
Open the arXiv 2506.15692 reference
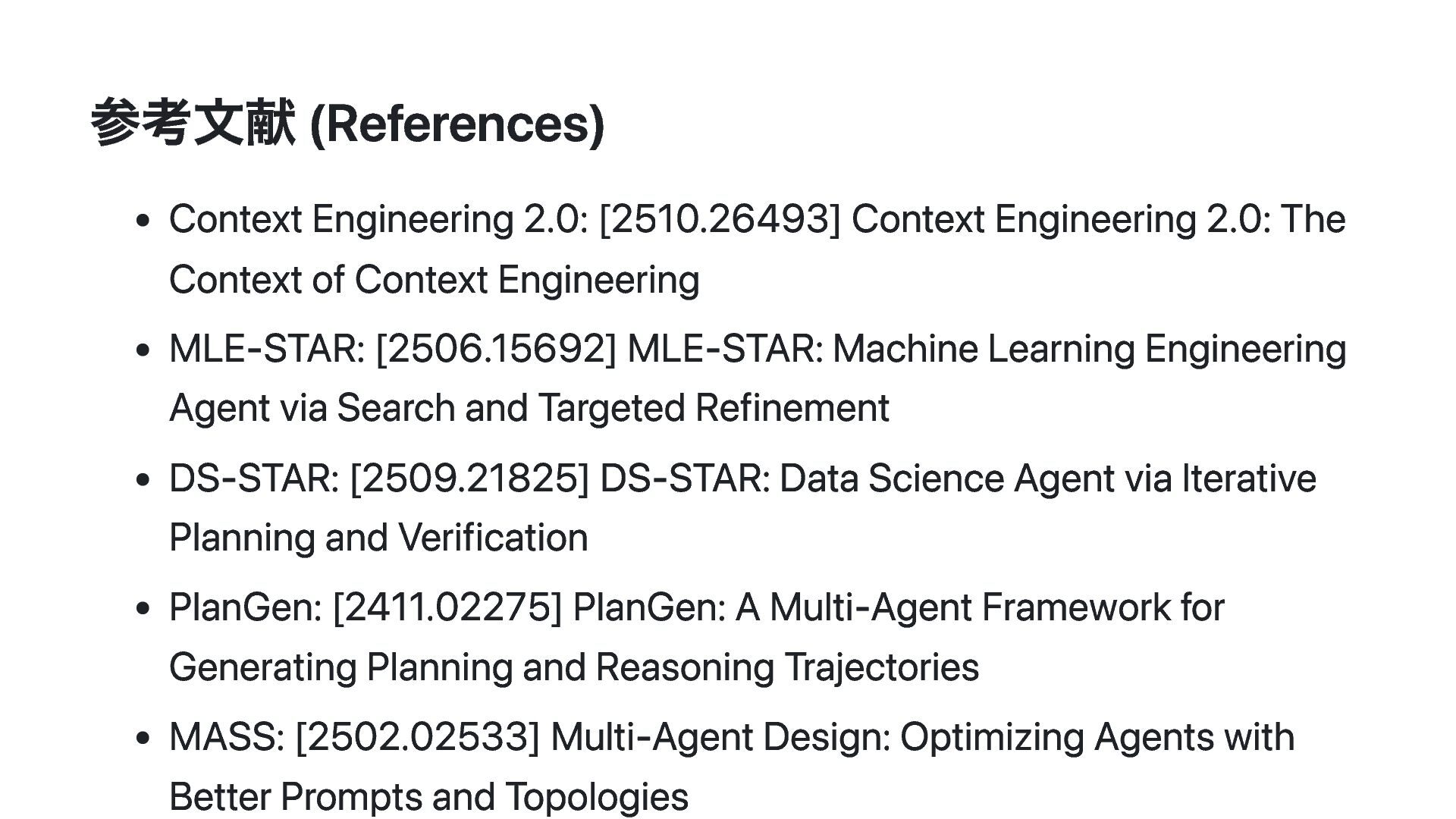click(x=496, y=349)
